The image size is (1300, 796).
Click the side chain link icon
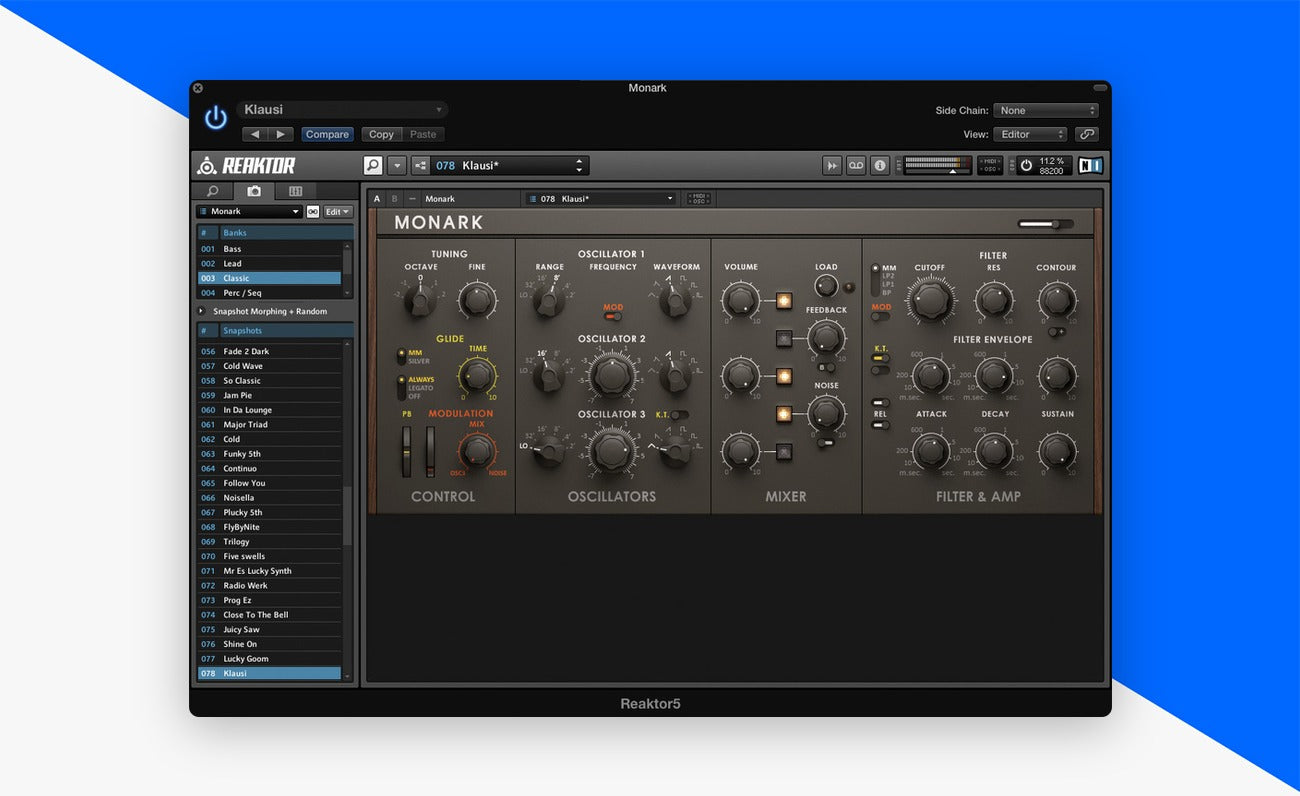(x=1087, y=134)
